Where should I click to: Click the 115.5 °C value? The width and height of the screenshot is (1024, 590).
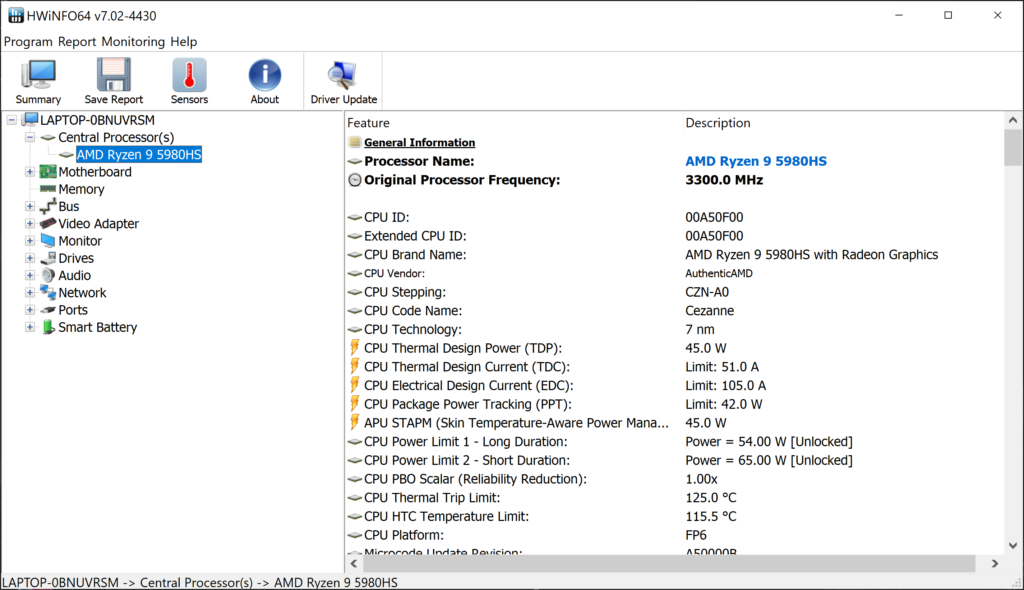tap(711, 516)
